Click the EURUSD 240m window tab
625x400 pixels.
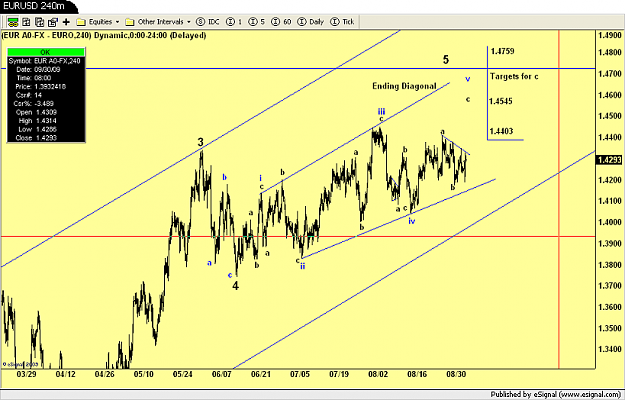coord(37,6)
